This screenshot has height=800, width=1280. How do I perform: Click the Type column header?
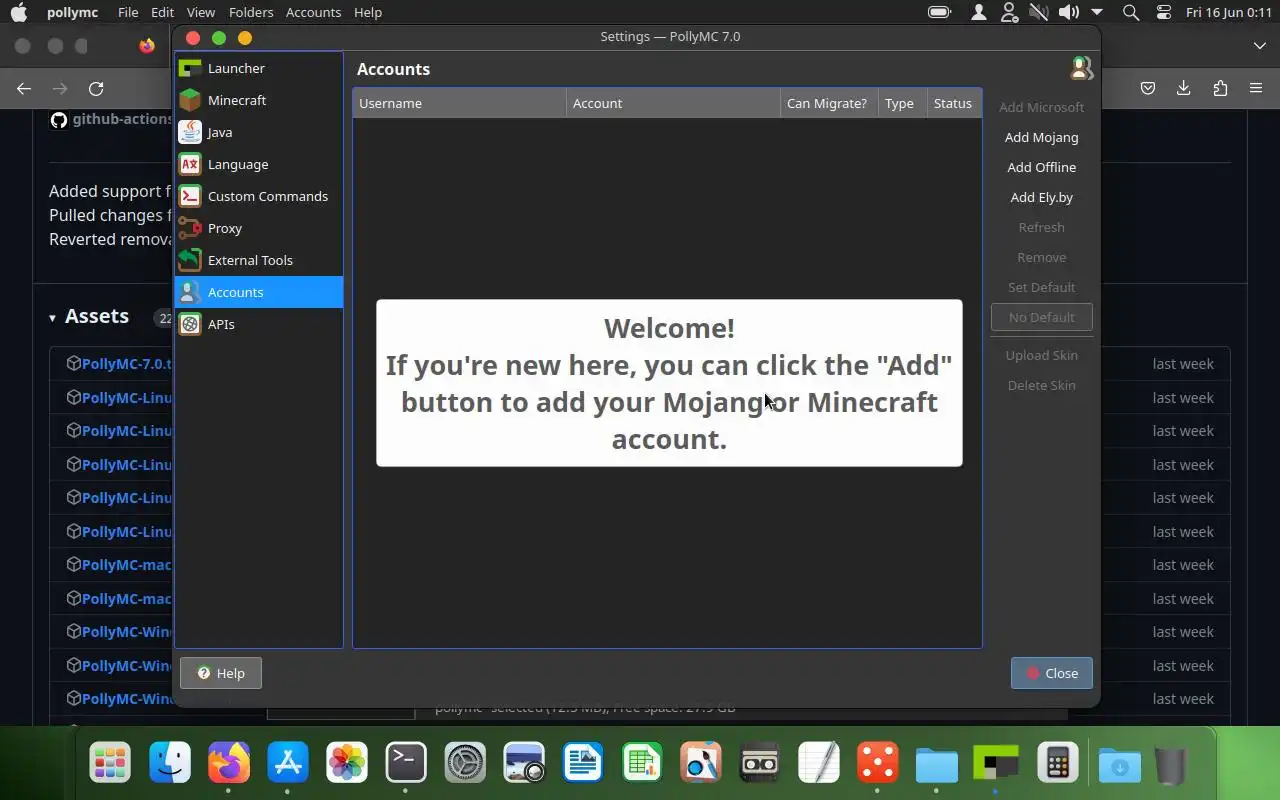902,103
